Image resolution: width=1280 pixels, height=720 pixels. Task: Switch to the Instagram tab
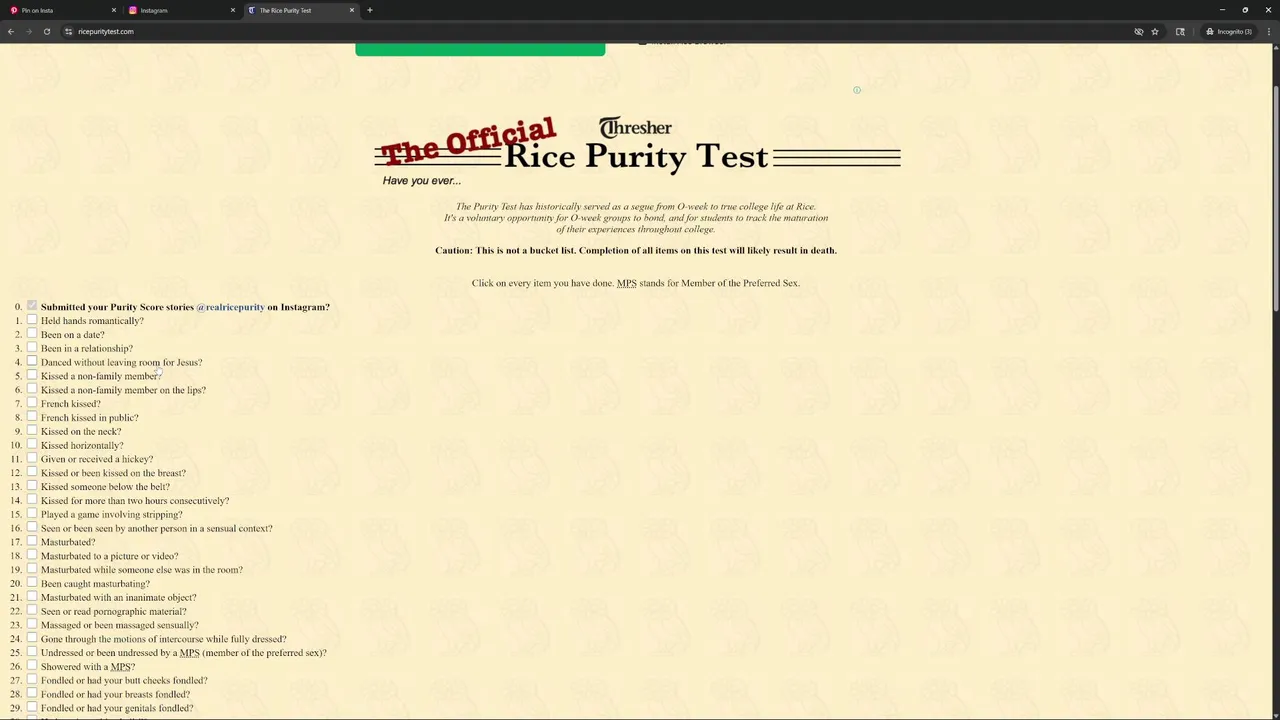pos(181,10)
